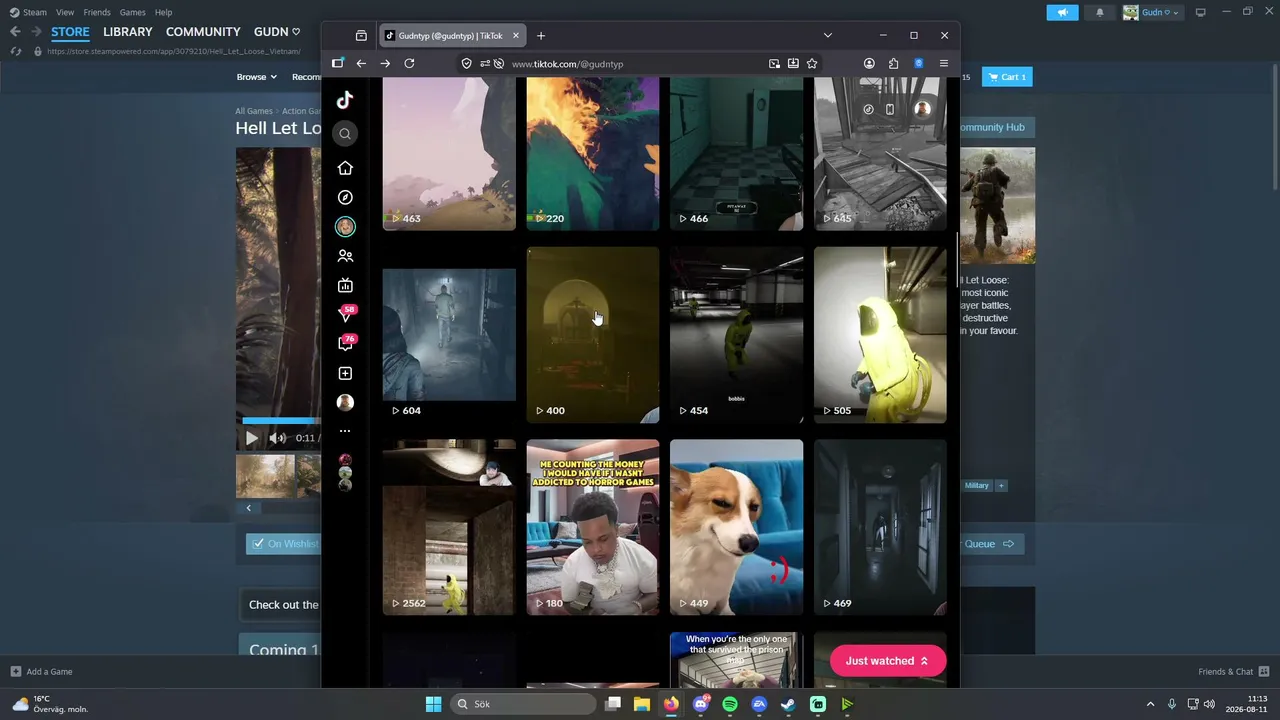Open Steam from the taskbar

pyautogui.click(x=789, y=704)
